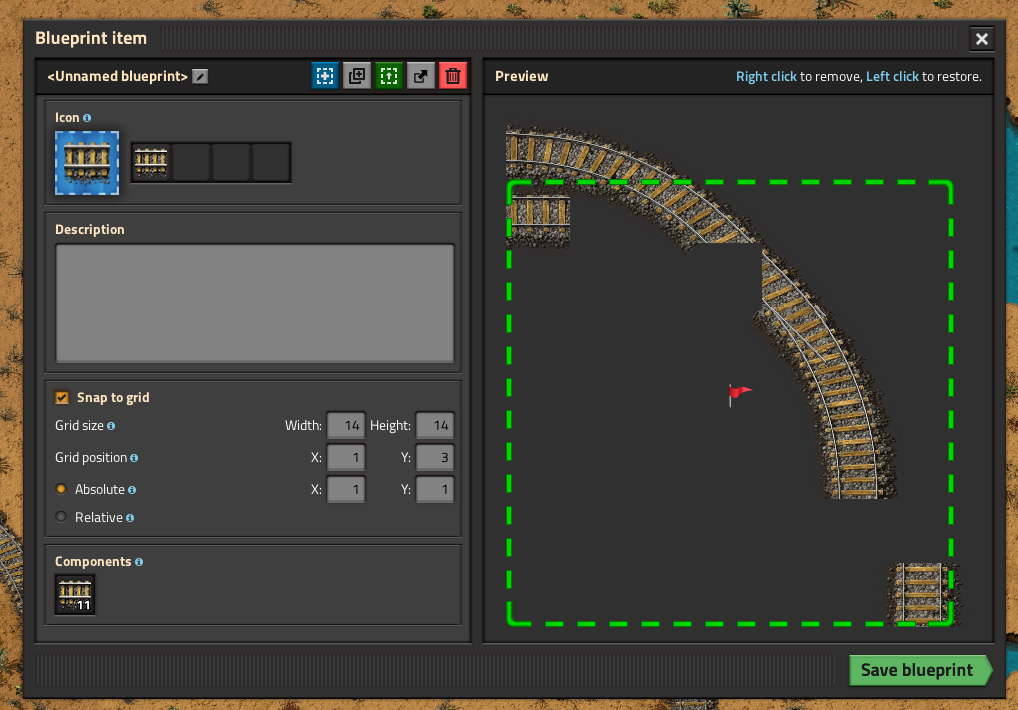The height and width of the screenshot is (710, 1018).
Task: Click the "Components" label
Action: 93,562
